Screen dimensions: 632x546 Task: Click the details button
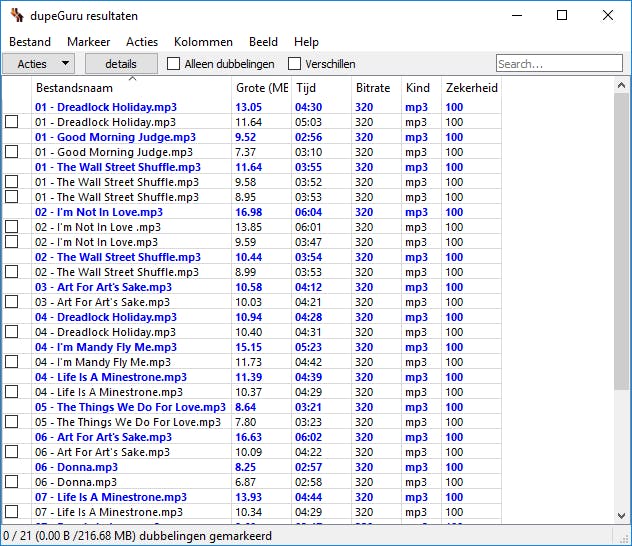(x=120, y=64)
